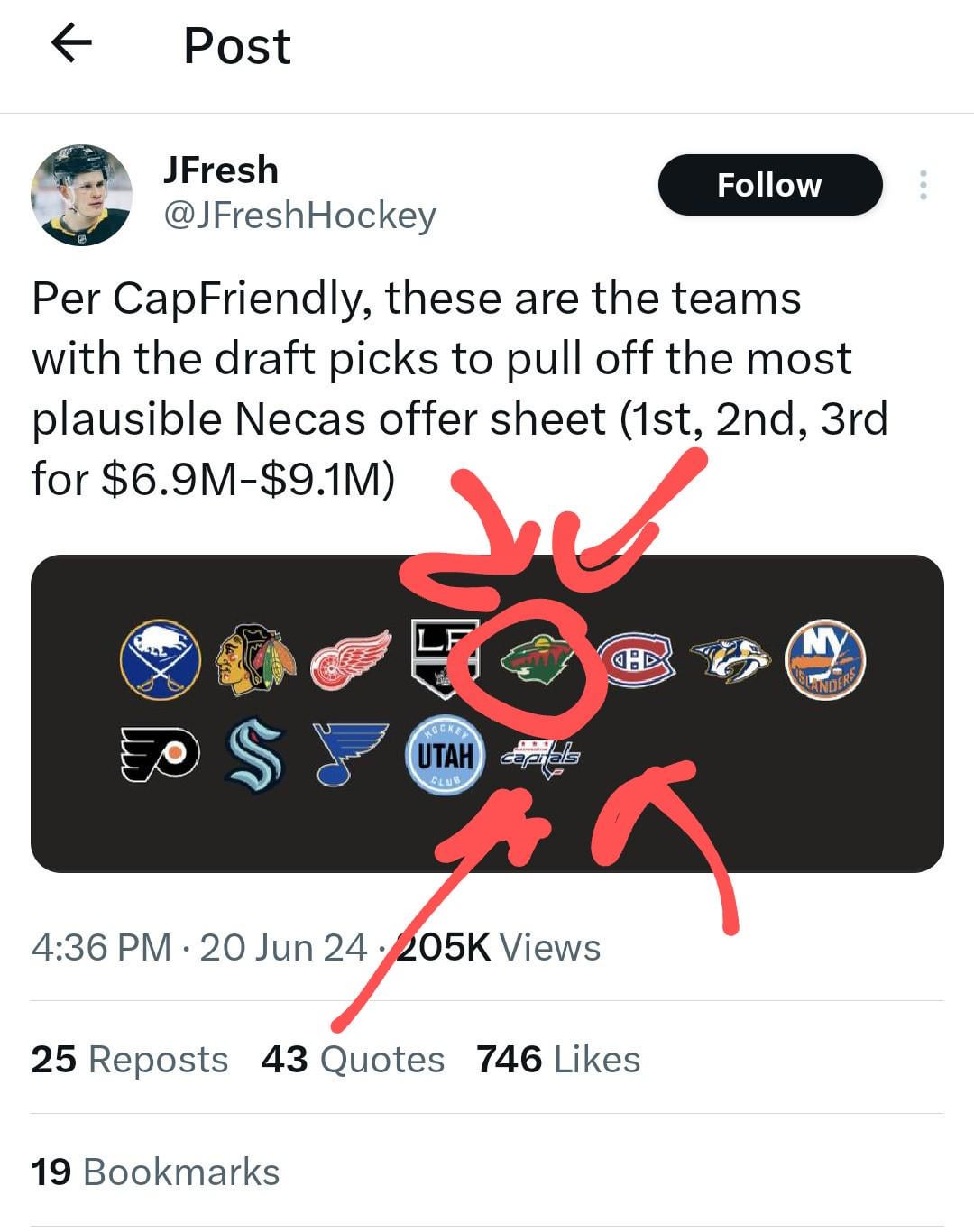View the 25 Reposts list
974x1232 pixels.
click(x=129, y=1059)
